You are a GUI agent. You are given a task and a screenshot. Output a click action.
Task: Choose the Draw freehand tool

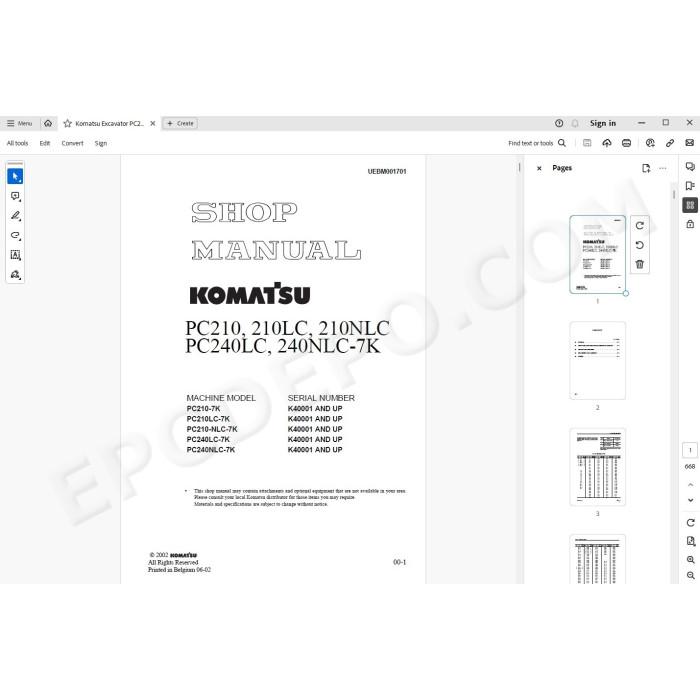click(15, 235)
